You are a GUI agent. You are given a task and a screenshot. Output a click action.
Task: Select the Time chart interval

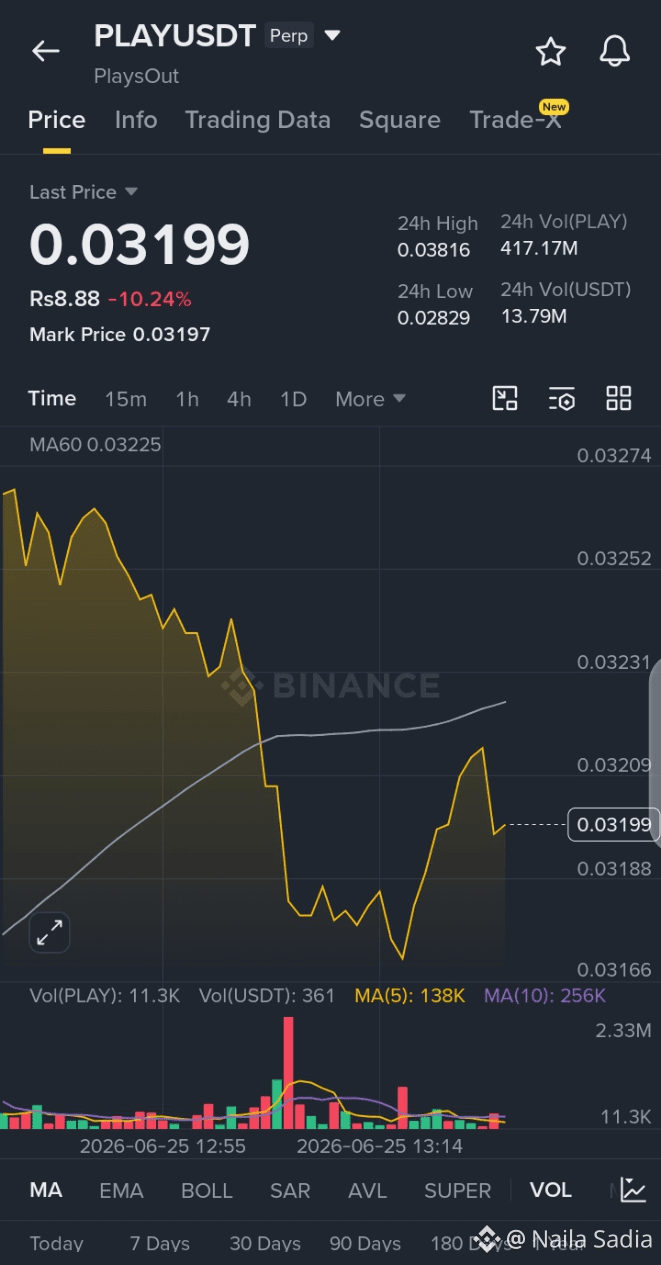click(52, 398)
